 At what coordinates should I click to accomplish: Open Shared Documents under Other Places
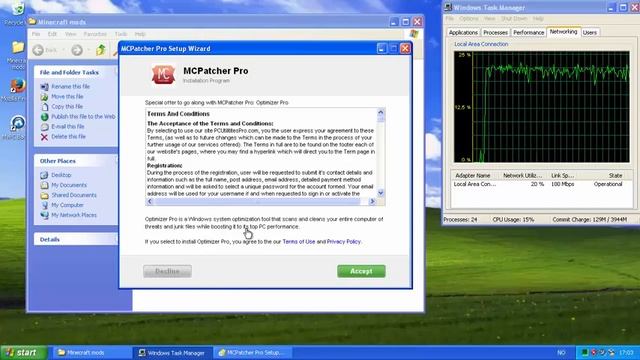click(74, 195)
